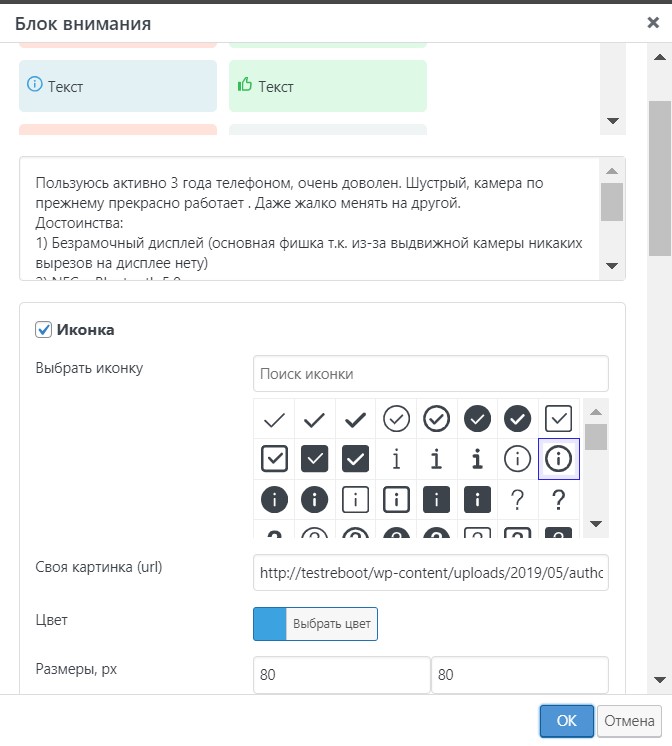
Task: Click the highlighted bold circle info icon
Action: [558, 459]
